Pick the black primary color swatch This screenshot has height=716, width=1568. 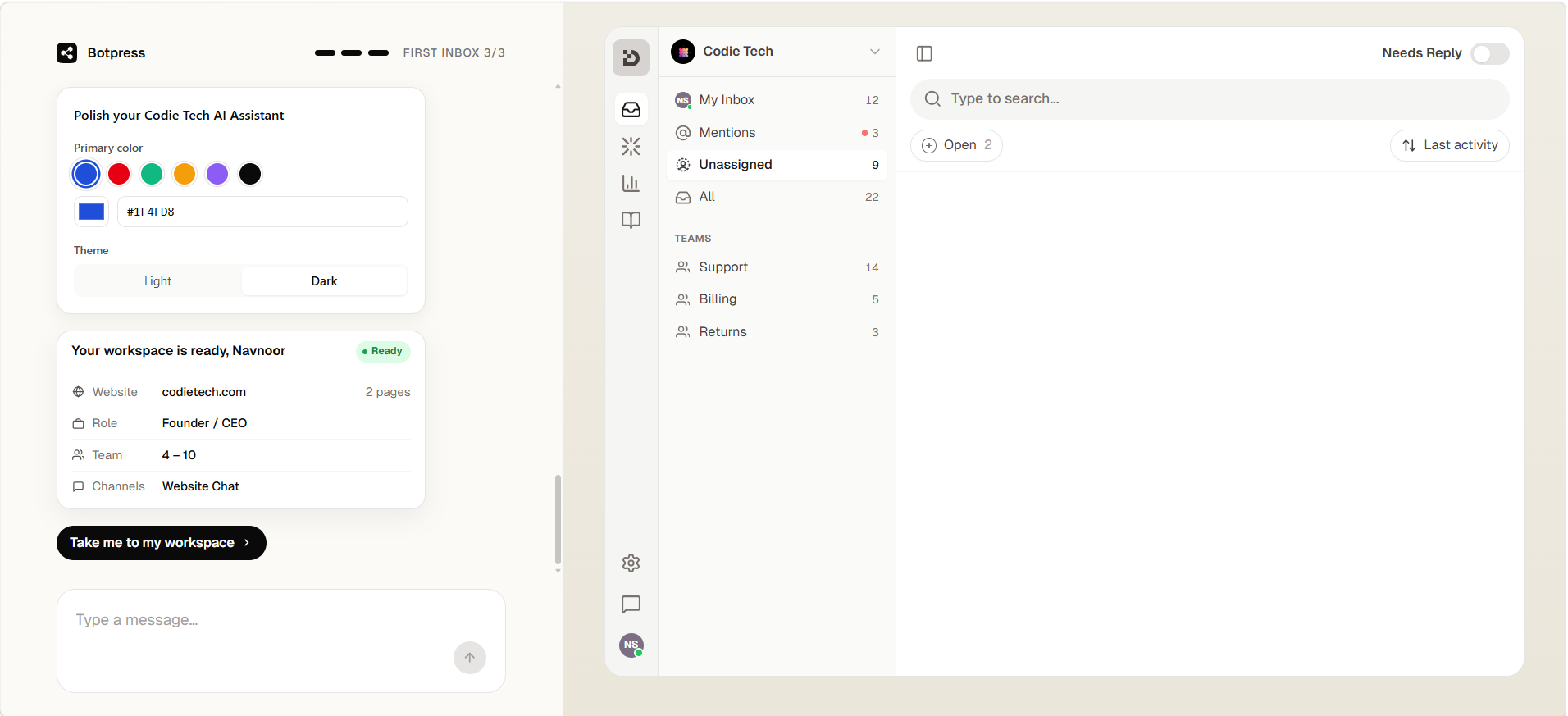tap(250, 174)
